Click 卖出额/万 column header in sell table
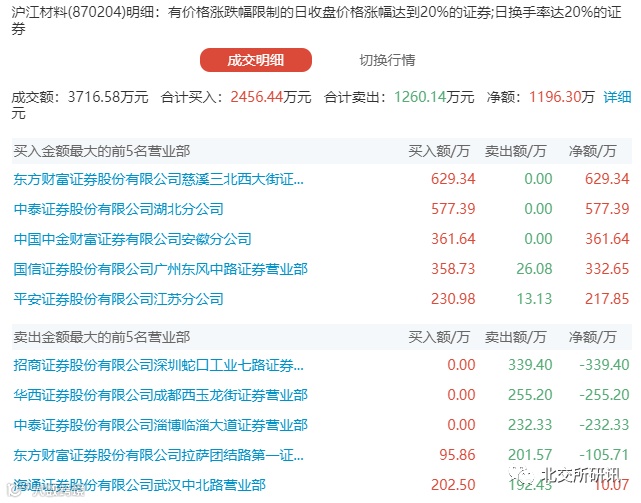This screenshot has width=641, height=503. [x=515, y=337]
